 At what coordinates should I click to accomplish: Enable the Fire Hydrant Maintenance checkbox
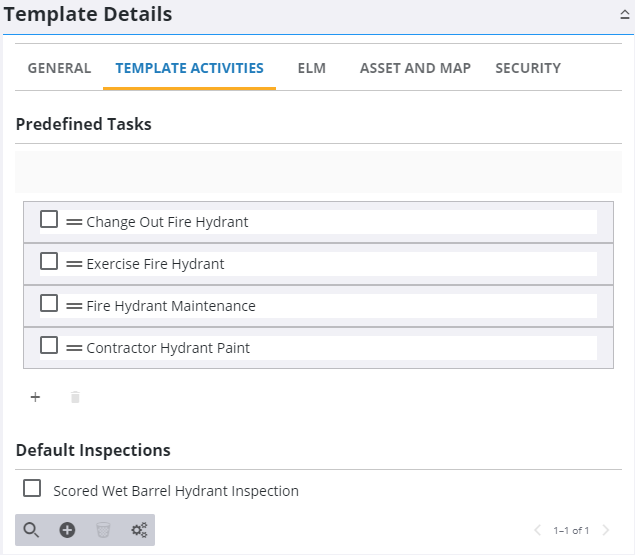tap(49, 304)
